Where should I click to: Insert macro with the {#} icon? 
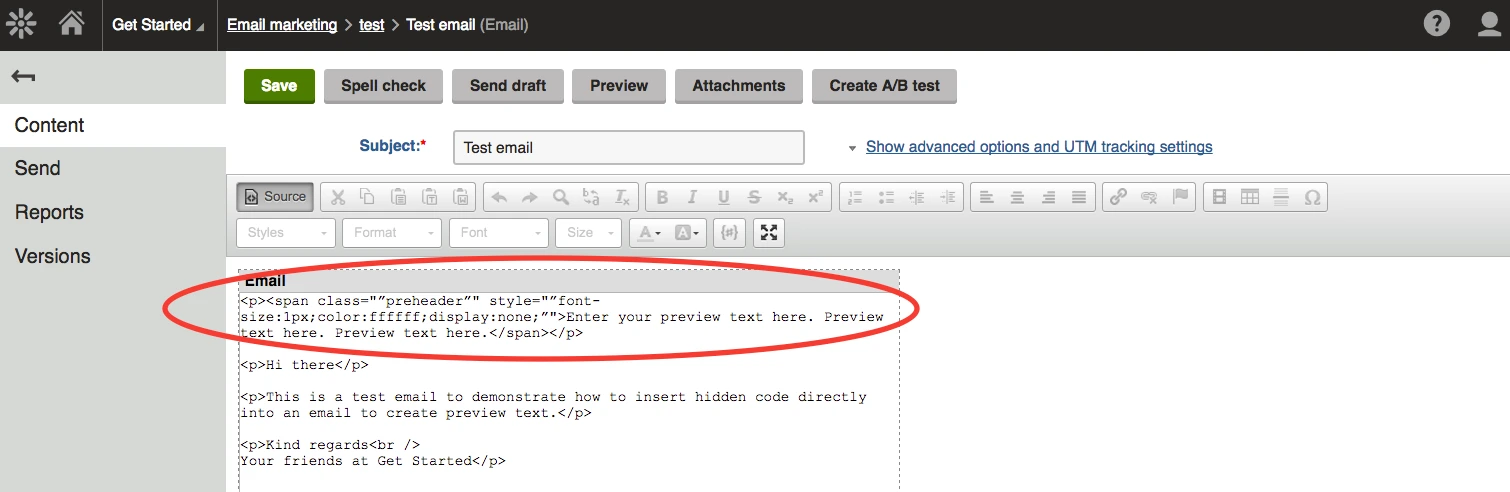click(x=729, y=232)
